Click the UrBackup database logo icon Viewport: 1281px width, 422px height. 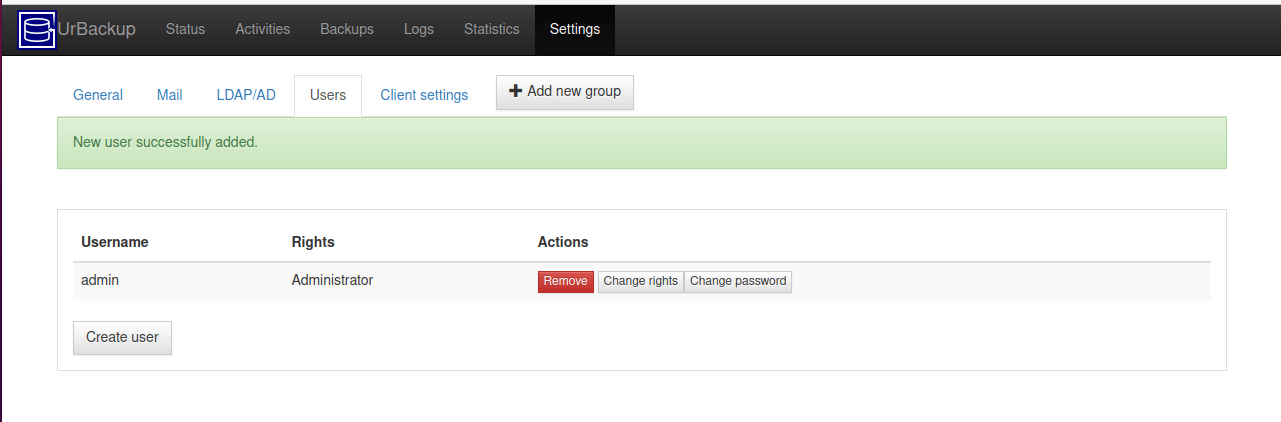tap(37, 30)
